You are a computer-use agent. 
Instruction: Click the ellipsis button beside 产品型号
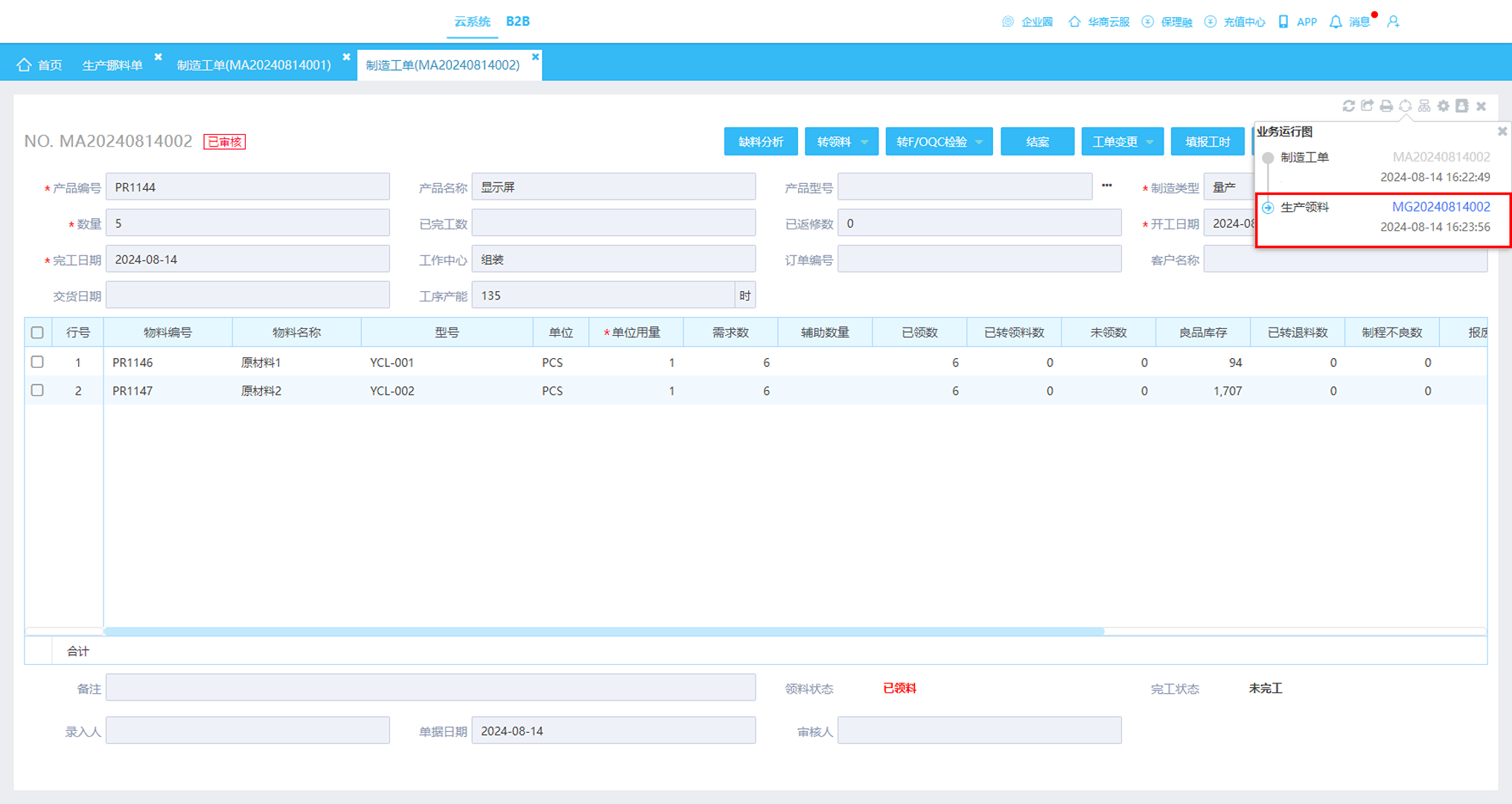1107,186
